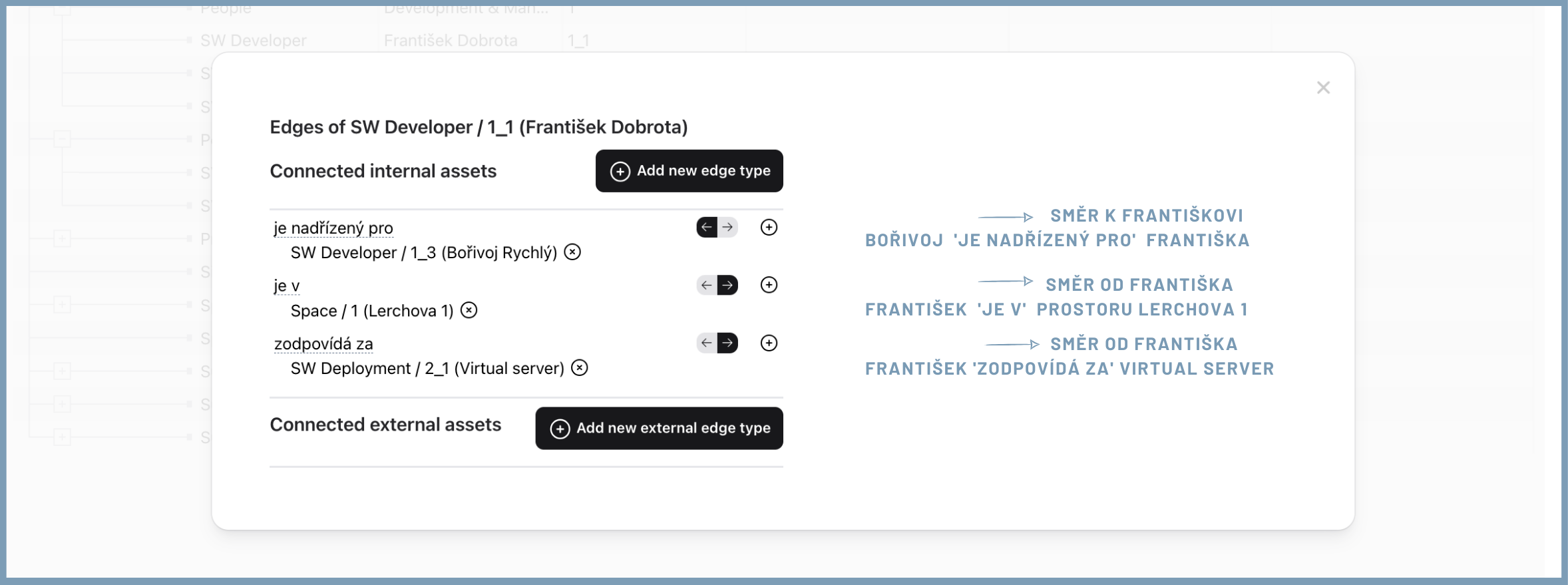Set 'je nadřízený pro' direction to right arrow
The height and width of the screenshot is (585, 1568).
tap(728, 228)
